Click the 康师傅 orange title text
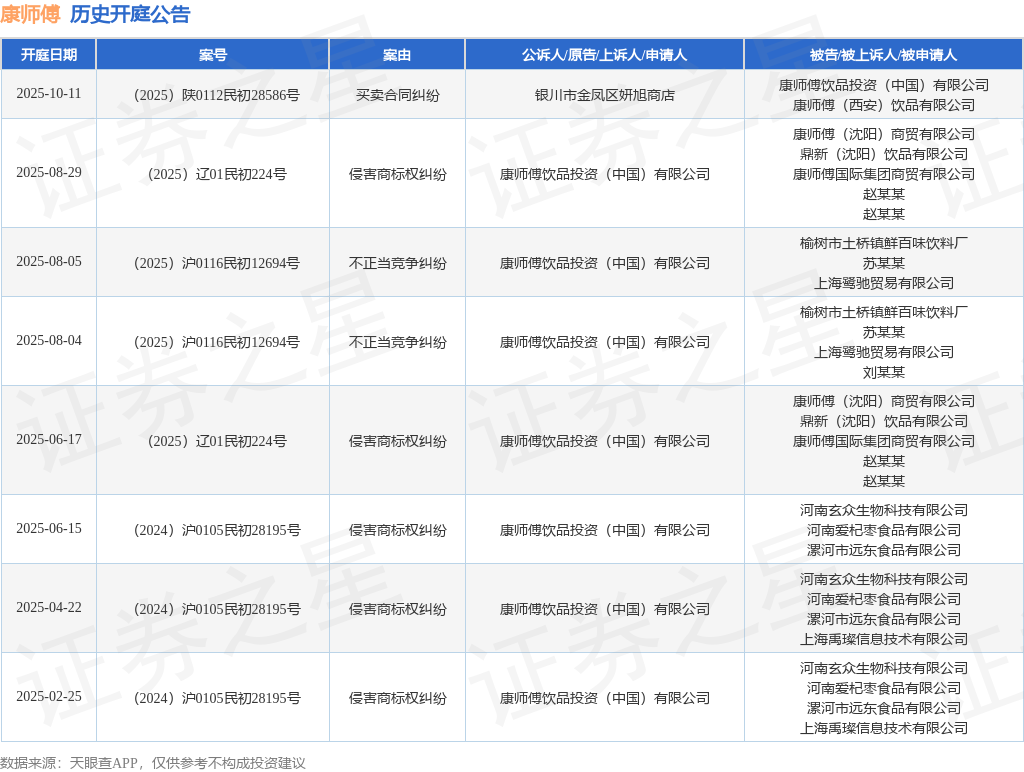Image resolution: width=1024 pixels, height=772 pixels. pos(30,14)
